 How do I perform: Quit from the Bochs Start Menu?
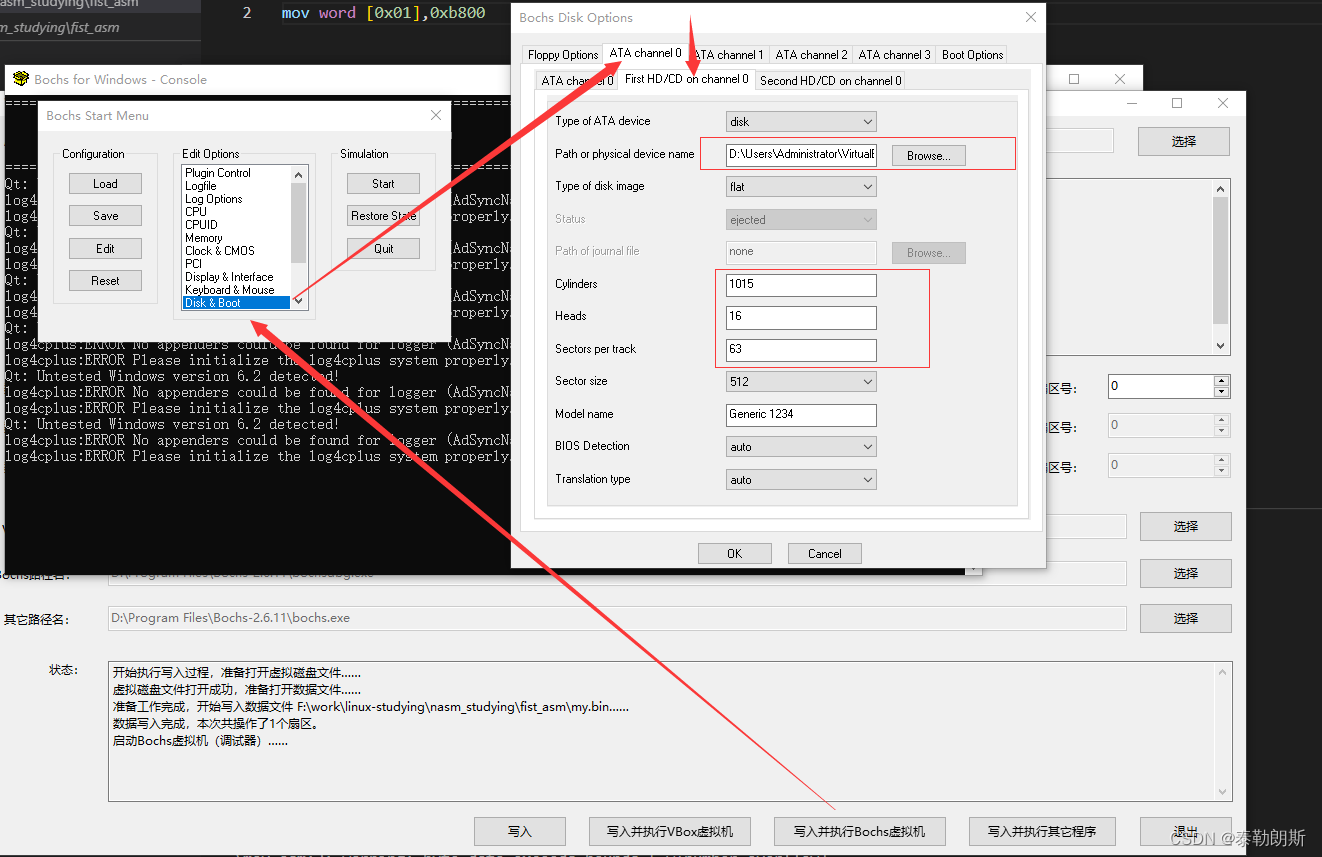coord(383,248)
